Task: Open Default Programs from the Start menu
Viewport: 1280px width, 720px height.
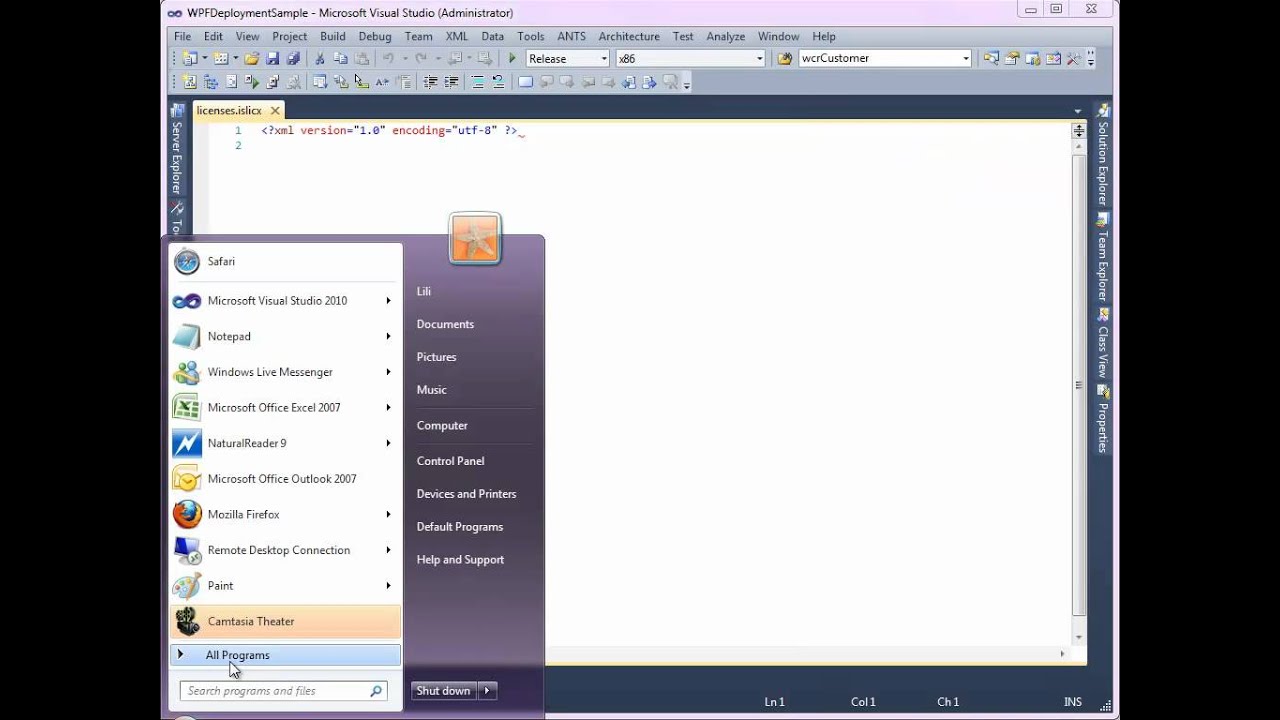Action: (460, 527)
